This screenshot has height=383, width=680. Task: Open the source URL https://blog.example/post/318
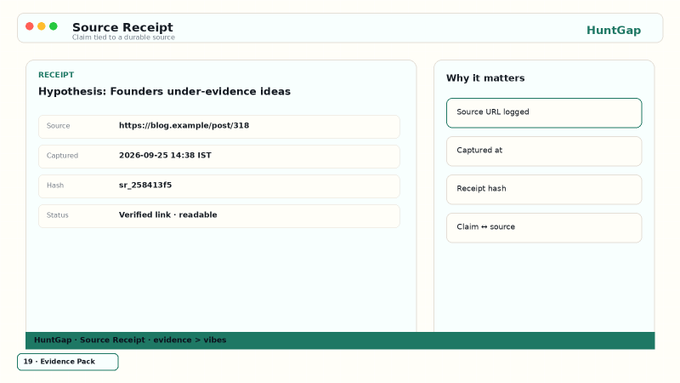coord(184,126)
